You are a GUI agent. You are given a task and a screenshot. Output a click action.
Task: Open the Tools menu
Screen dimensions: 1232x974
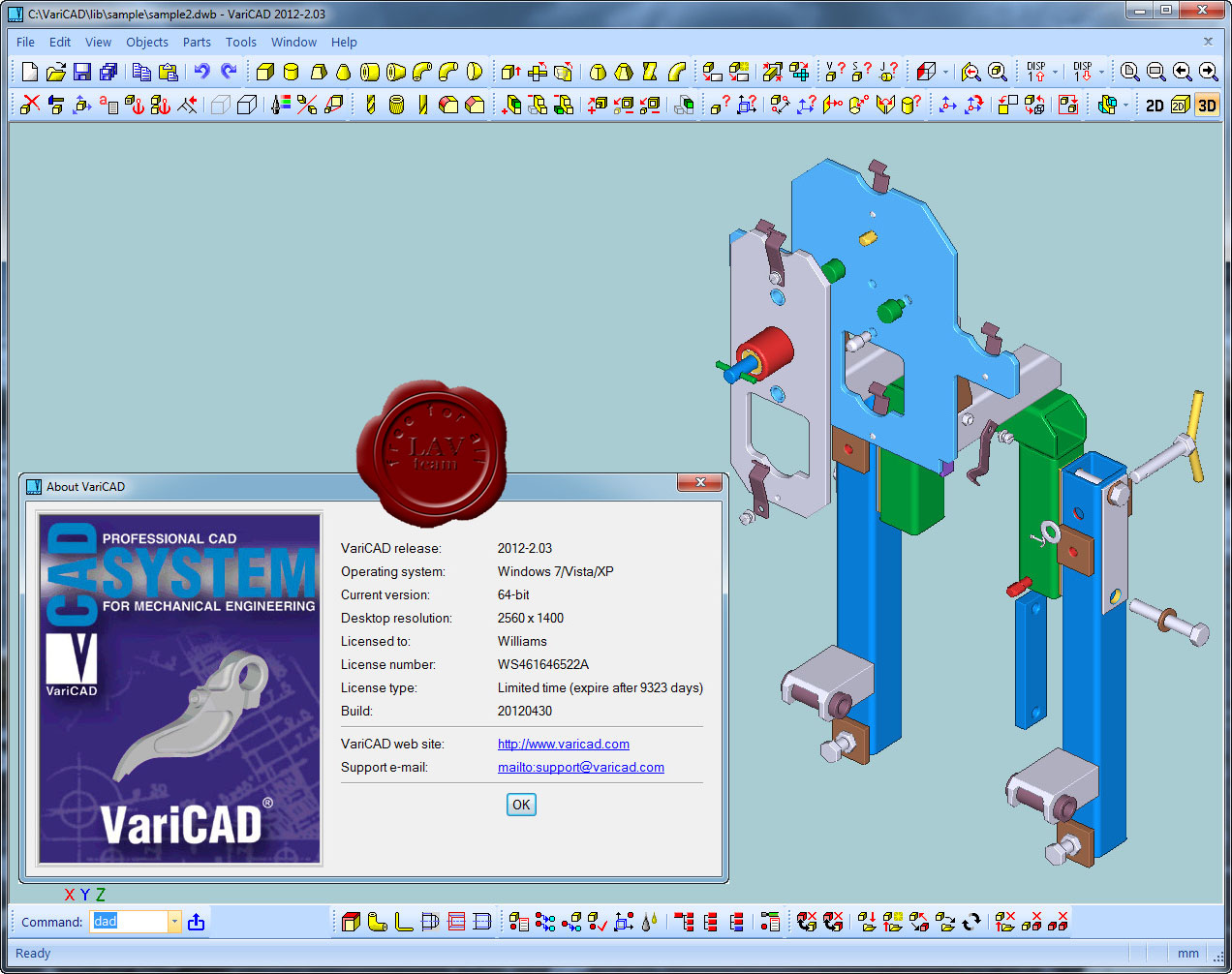[x=241, y=42]
